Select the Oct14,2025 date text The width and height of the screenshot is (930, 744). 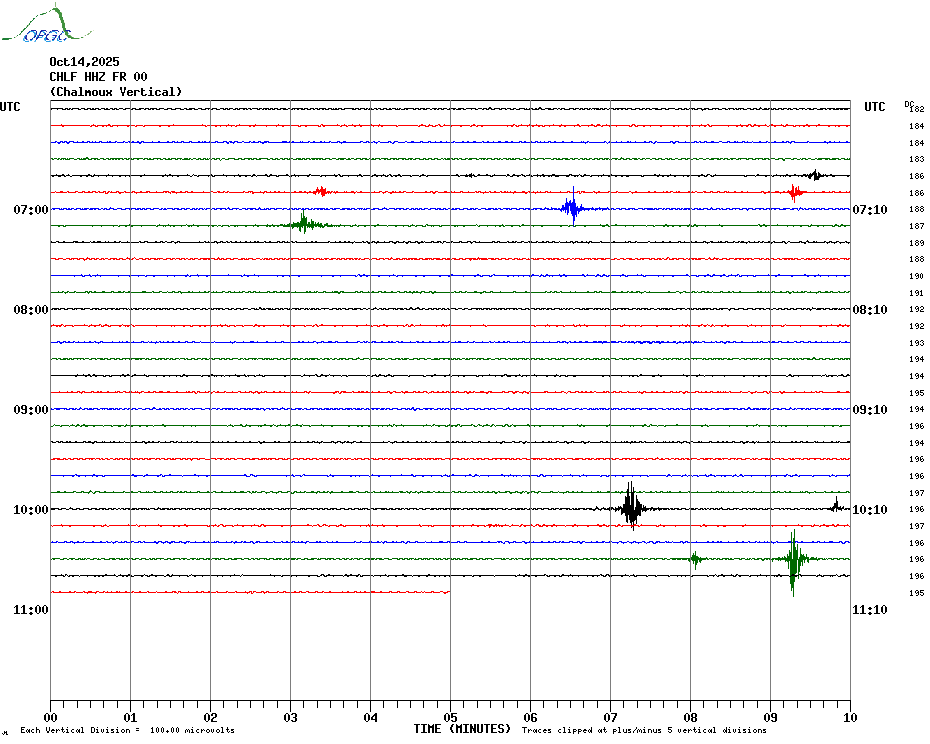84,62
